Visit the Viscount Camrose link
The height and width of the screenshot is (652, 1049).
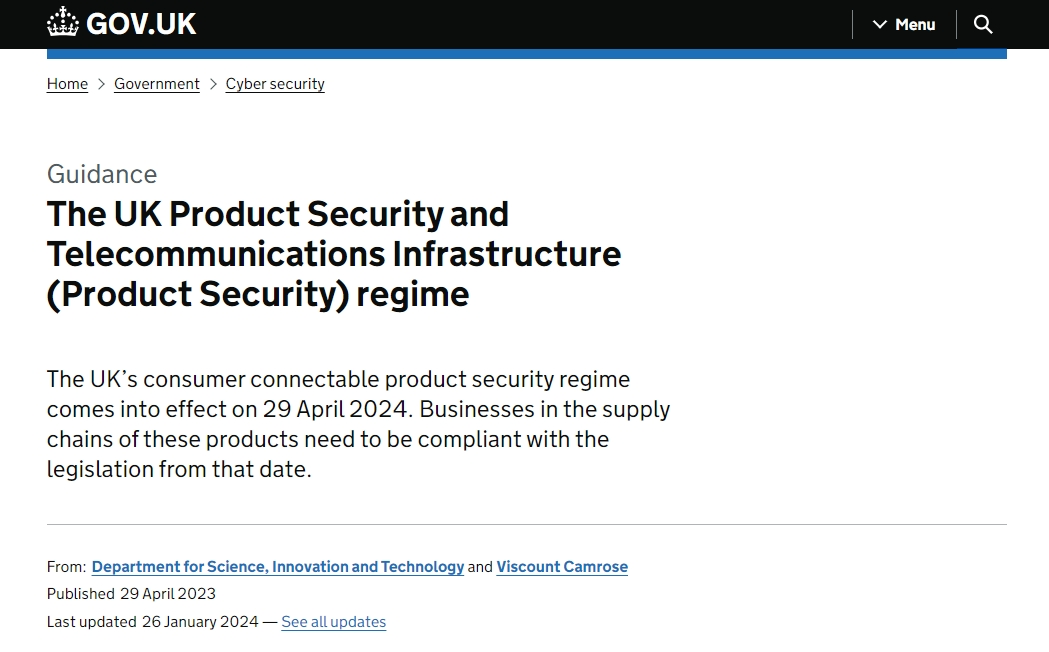[562, 567]
